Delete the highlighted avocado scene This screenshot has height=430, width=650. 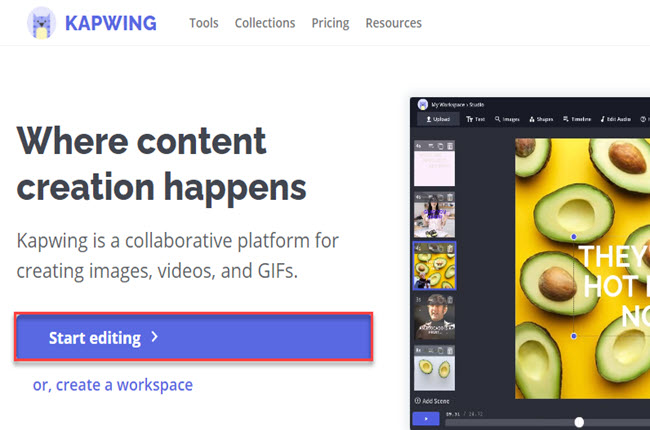(x=450, y=248)
